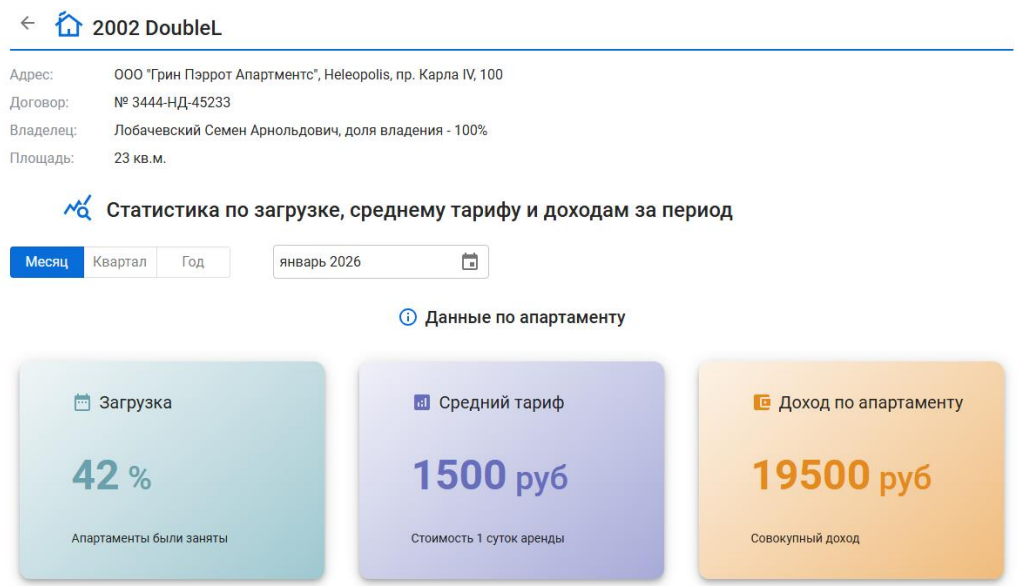
Task: Click the statistics chart magnifier icon
Action: [x=78, y=209]
